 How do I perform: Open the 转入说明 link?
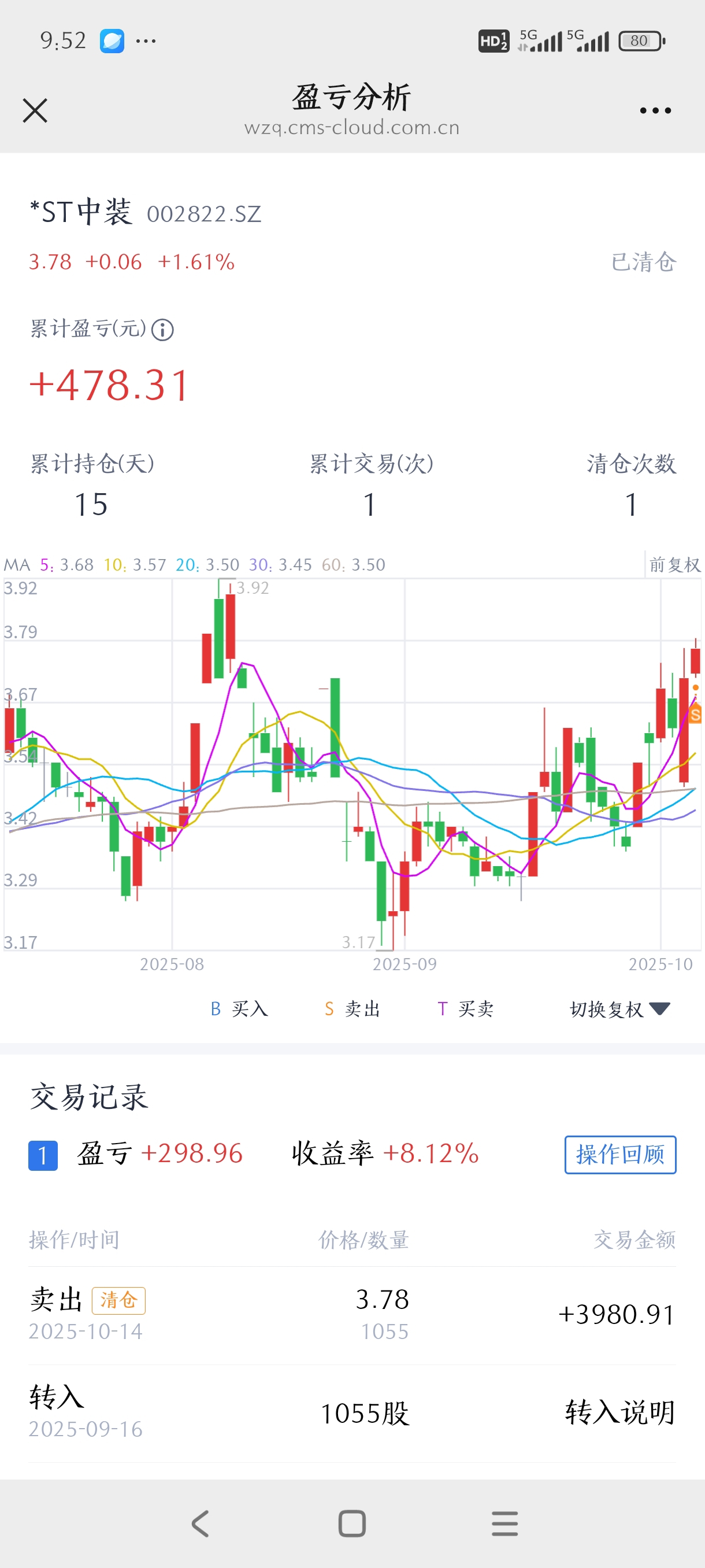click(x=620, y=1412)
